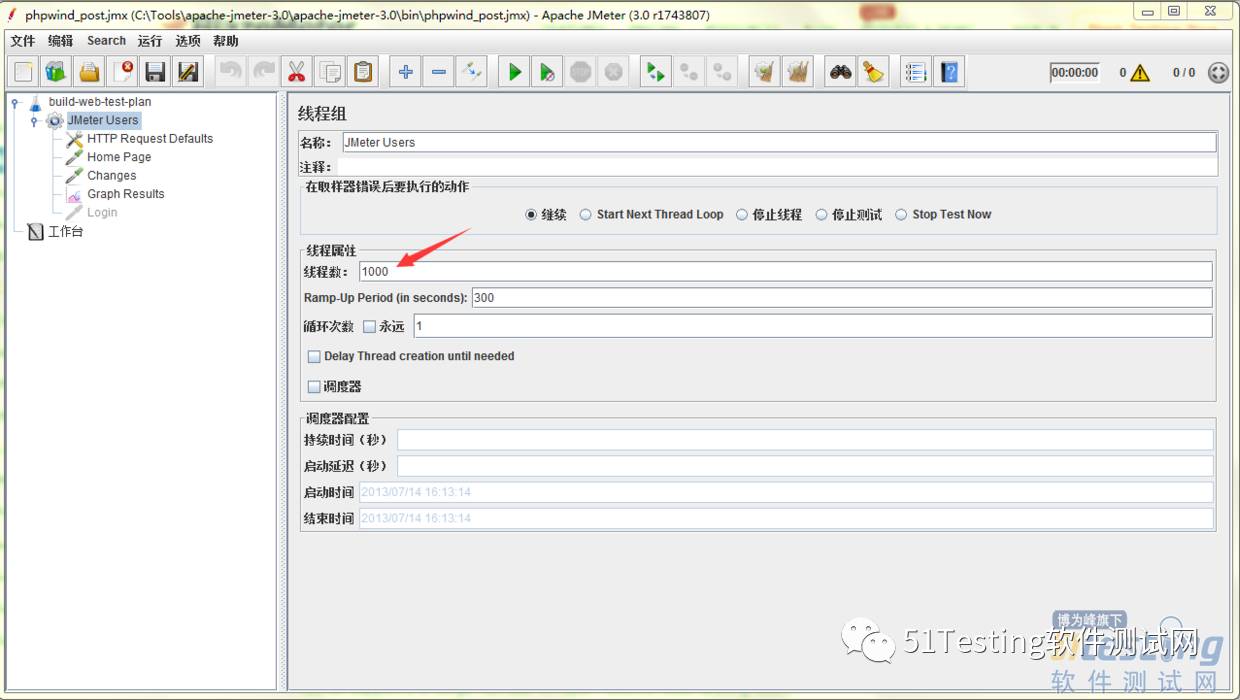Select the 停止测试 radio button

click(821, 214)
